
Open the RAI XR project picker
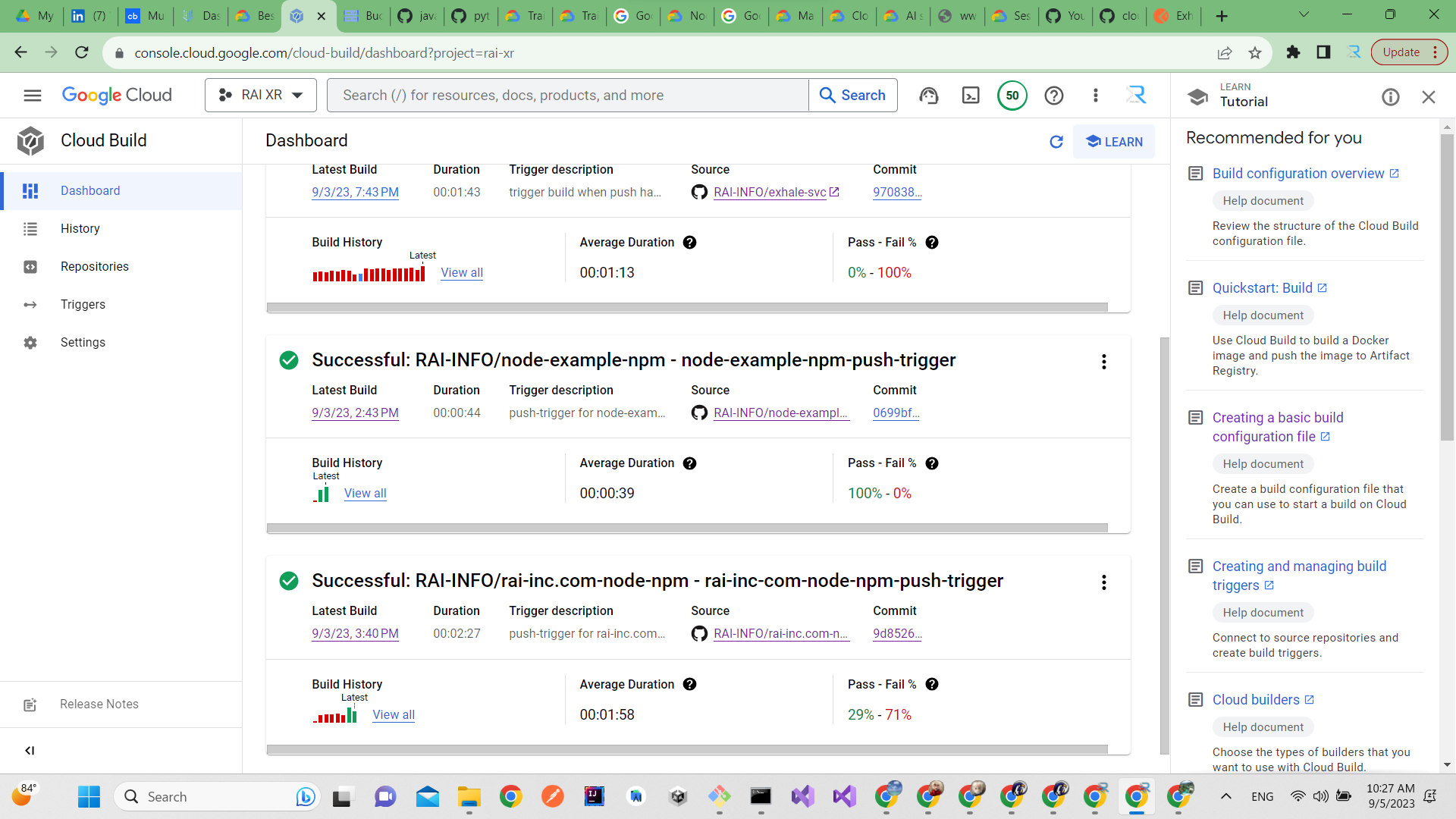tap(260, 95)
